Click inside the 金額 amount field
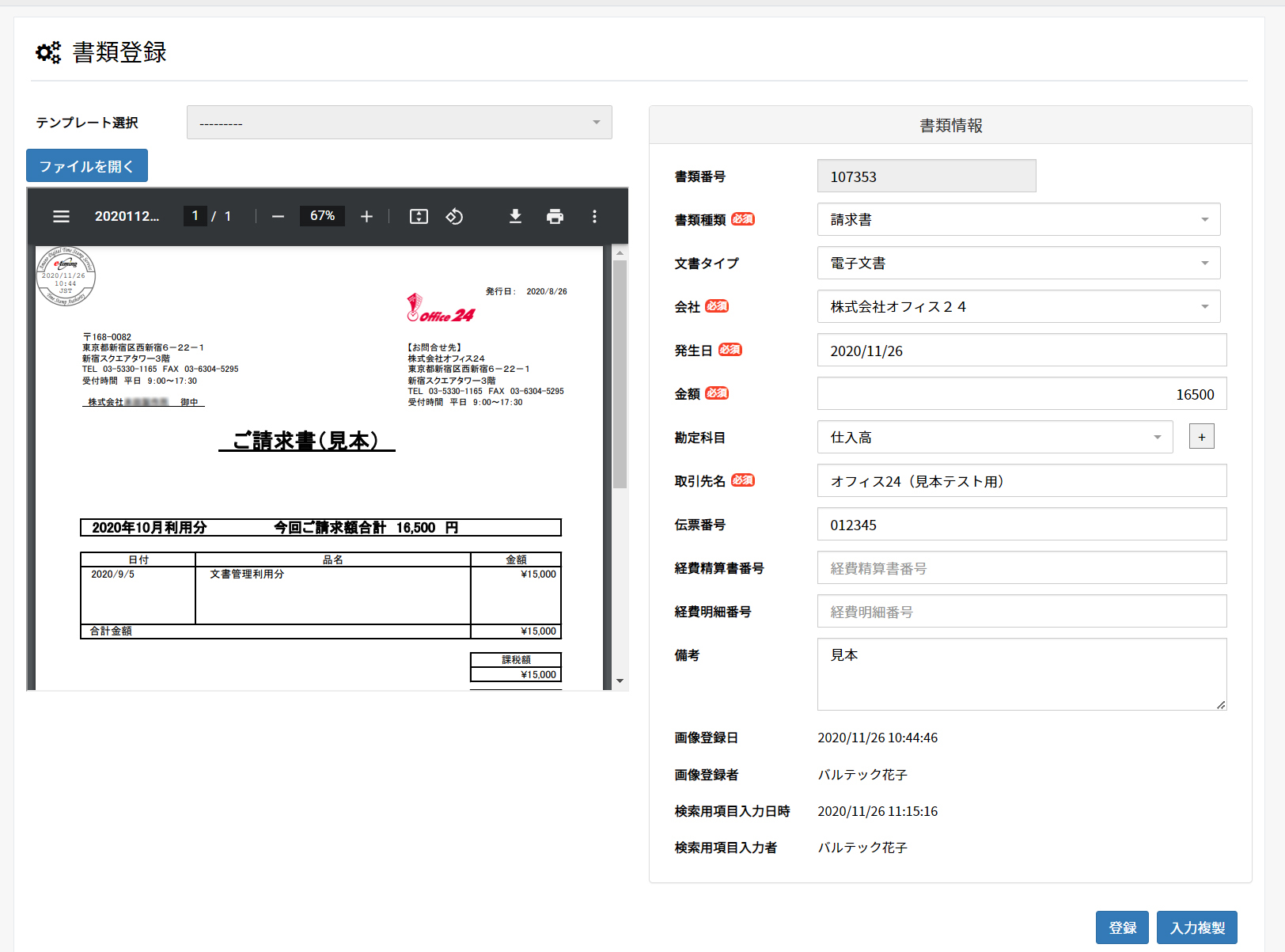Image resolution: width=1285 pixels, height=952 pixels. tap(1021, 393)
